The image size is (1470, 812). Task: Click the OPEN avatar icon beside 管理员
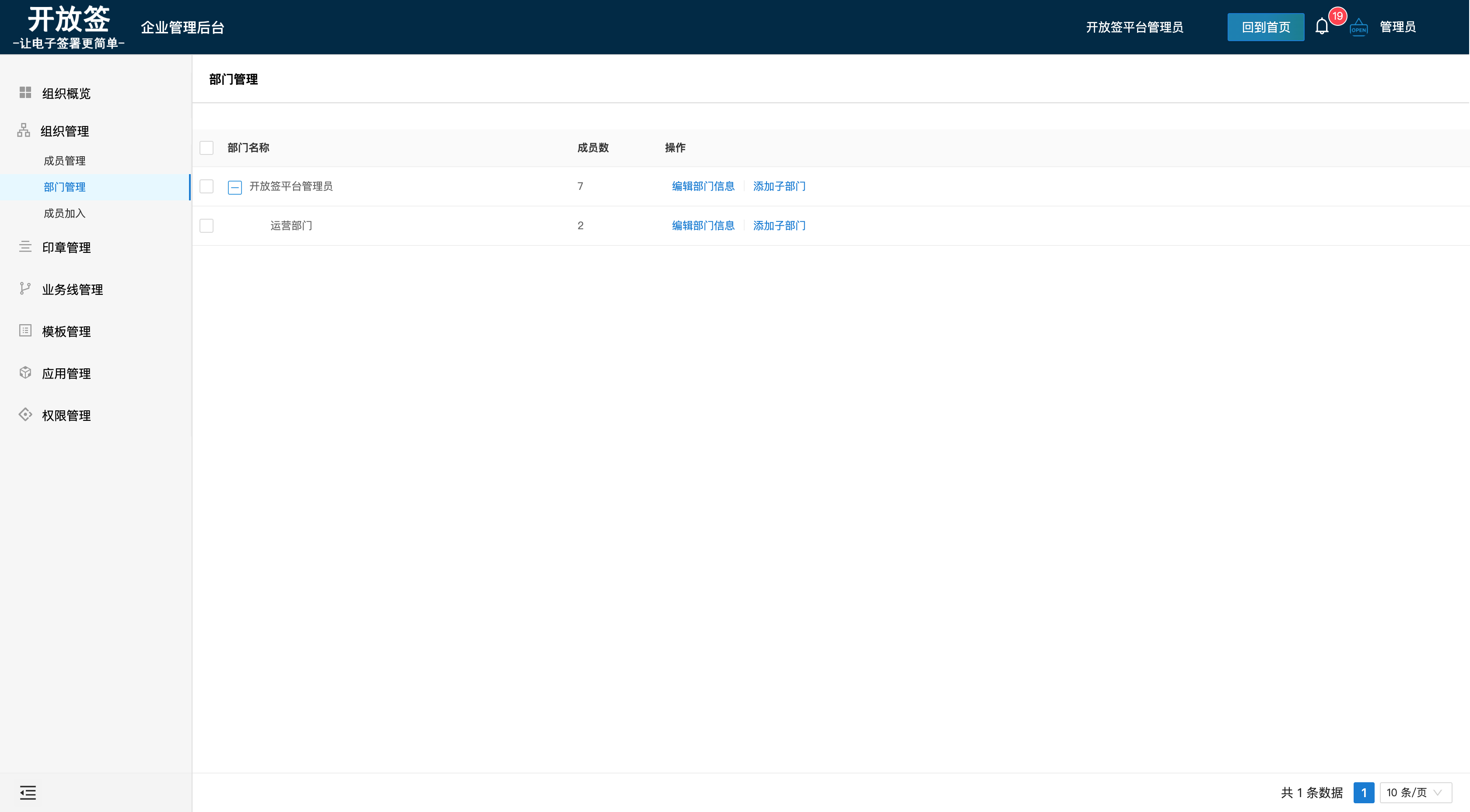click(1358, 28)
